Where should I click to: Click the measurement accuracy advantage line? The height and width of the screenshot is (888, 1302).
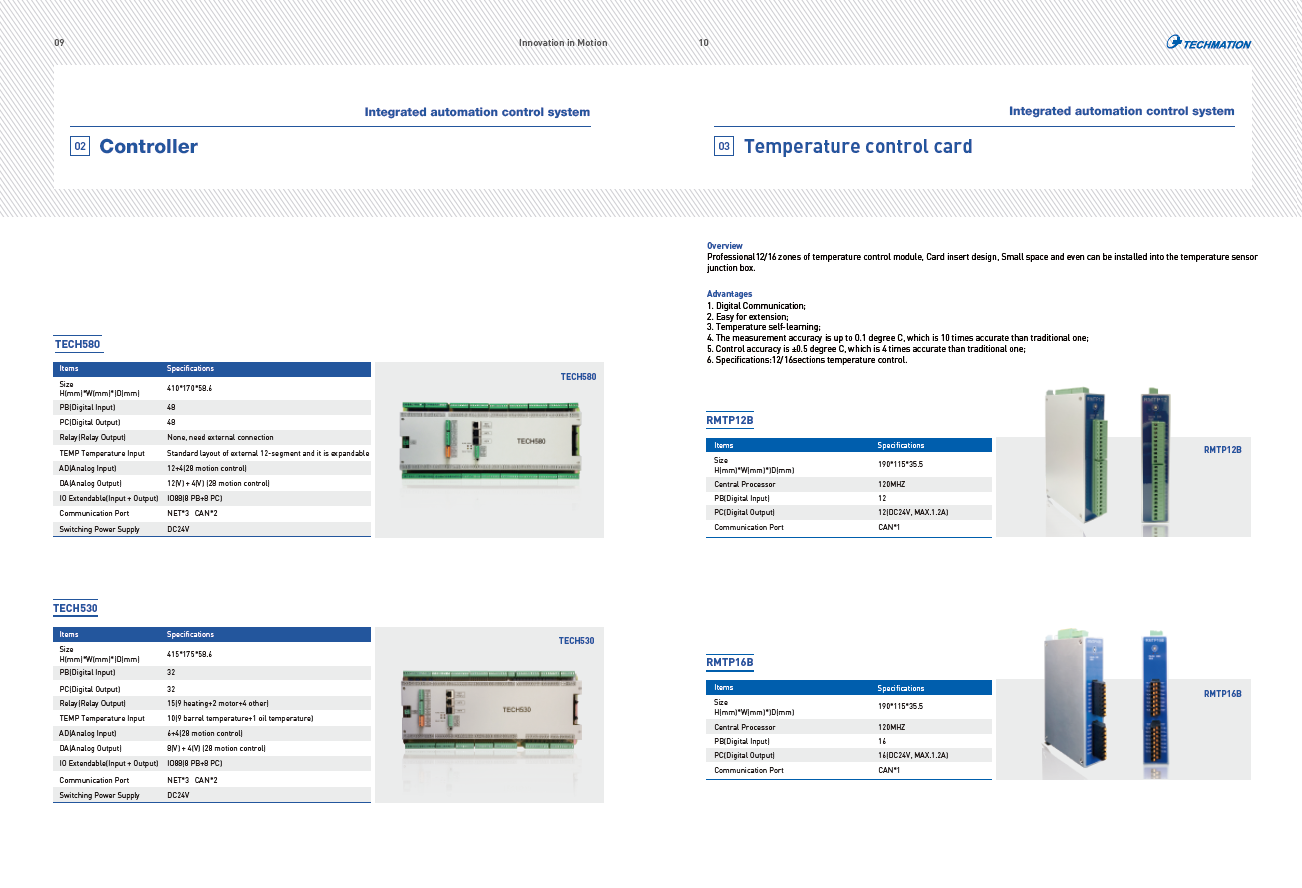(x=898, y=338)
